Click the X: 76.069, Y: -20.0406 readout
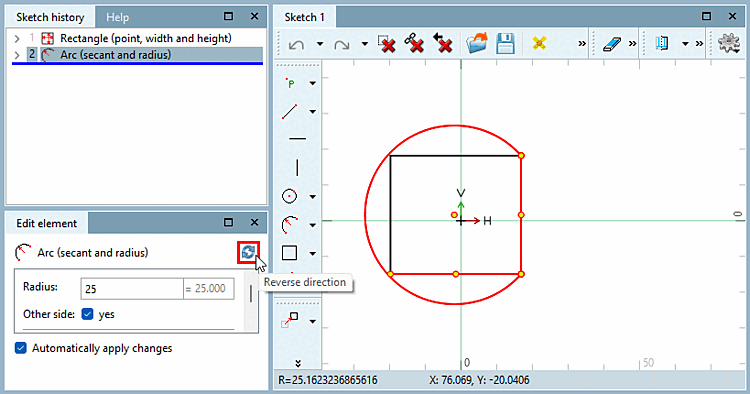 pyautogui.click(x=479, y=381)
